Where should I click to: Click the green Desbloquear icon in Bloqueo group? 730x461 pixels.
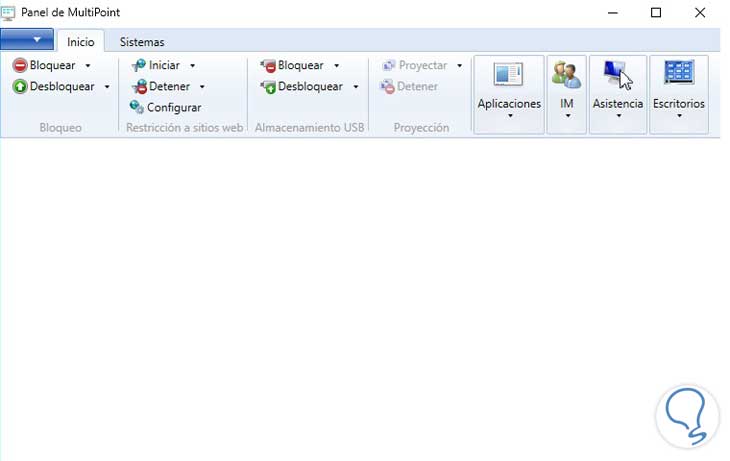20,87
